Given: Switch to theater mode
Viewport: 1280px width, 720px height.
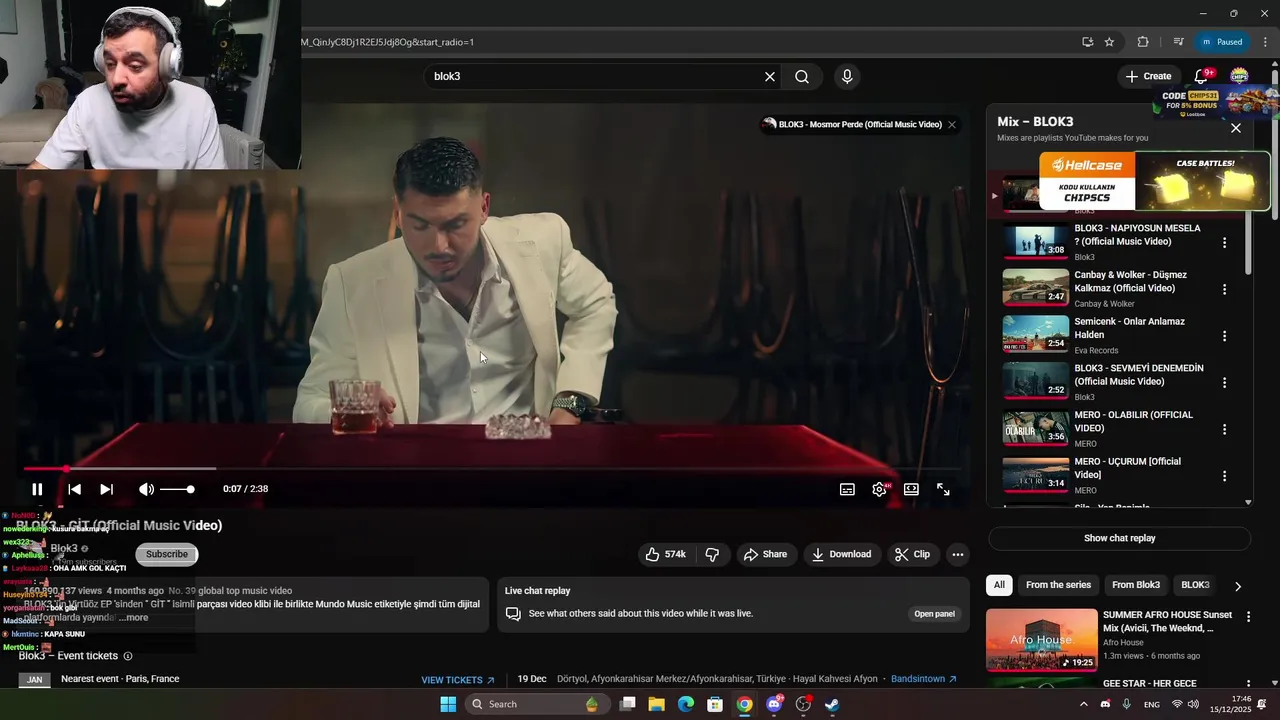Looking at the screenshot, I should pos(911,489).
